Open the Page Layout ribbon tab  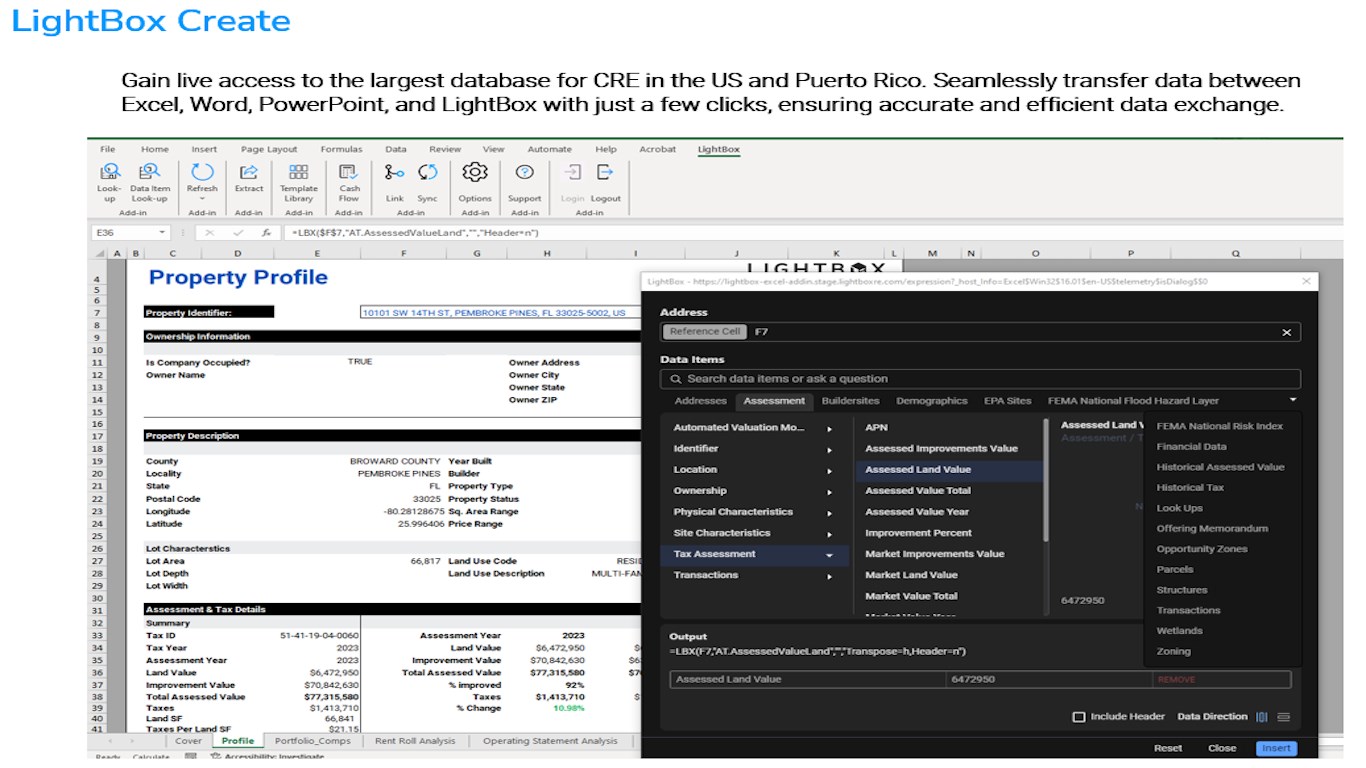[x=269, y=149]
